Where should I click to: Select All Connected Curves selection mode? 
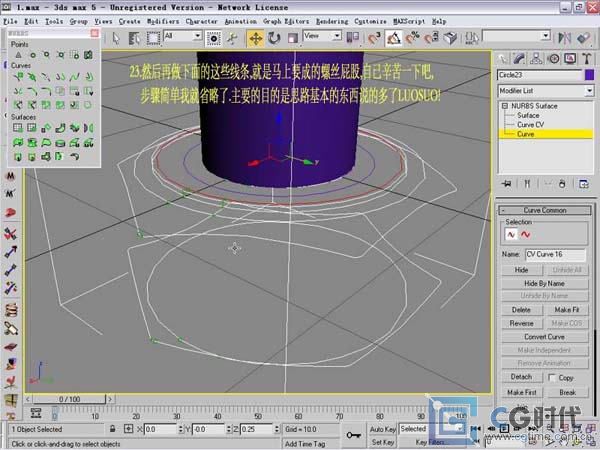tap(525, 235)
